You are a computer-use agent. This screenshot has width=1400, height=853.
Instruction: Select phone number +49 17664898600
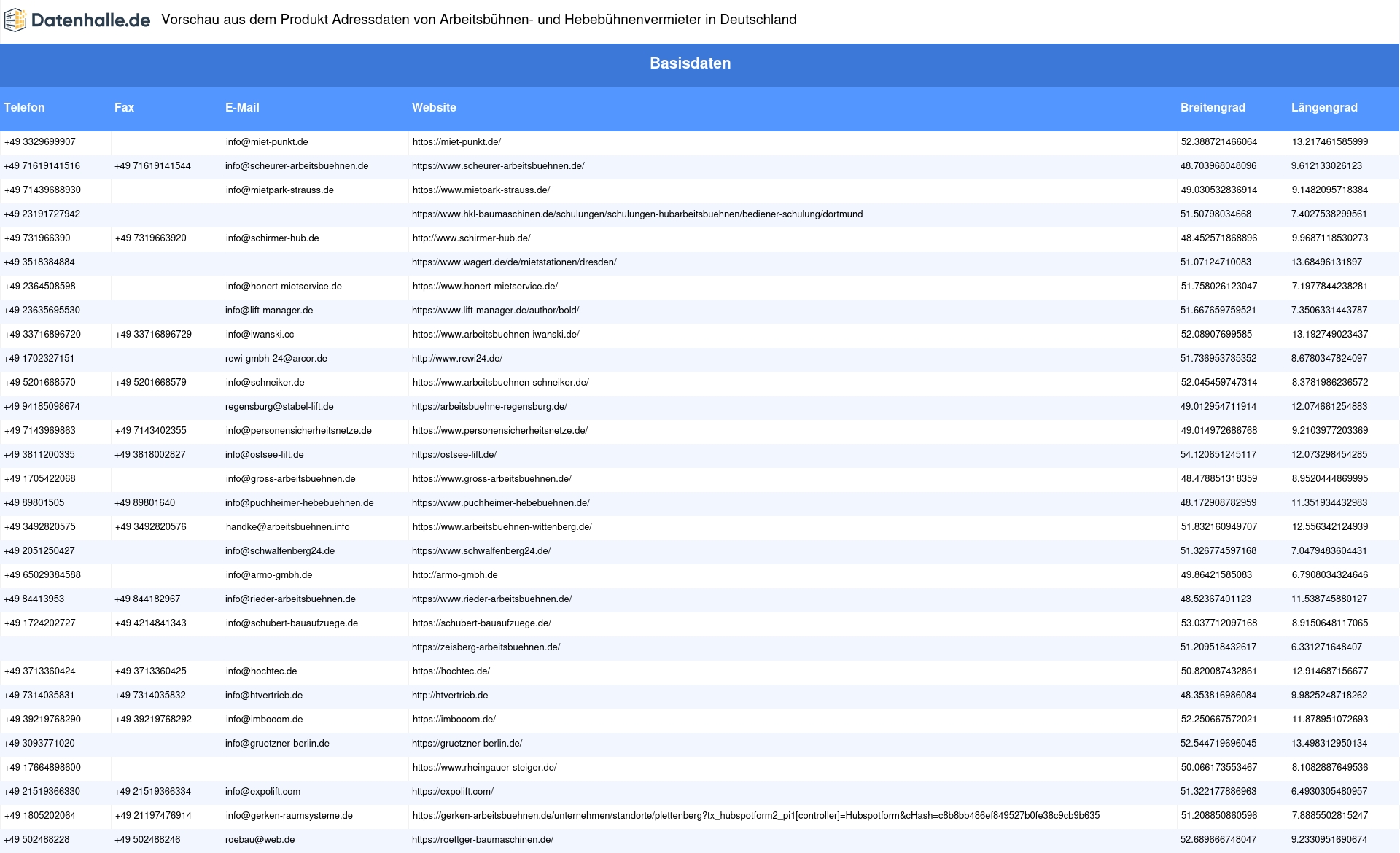42,768
